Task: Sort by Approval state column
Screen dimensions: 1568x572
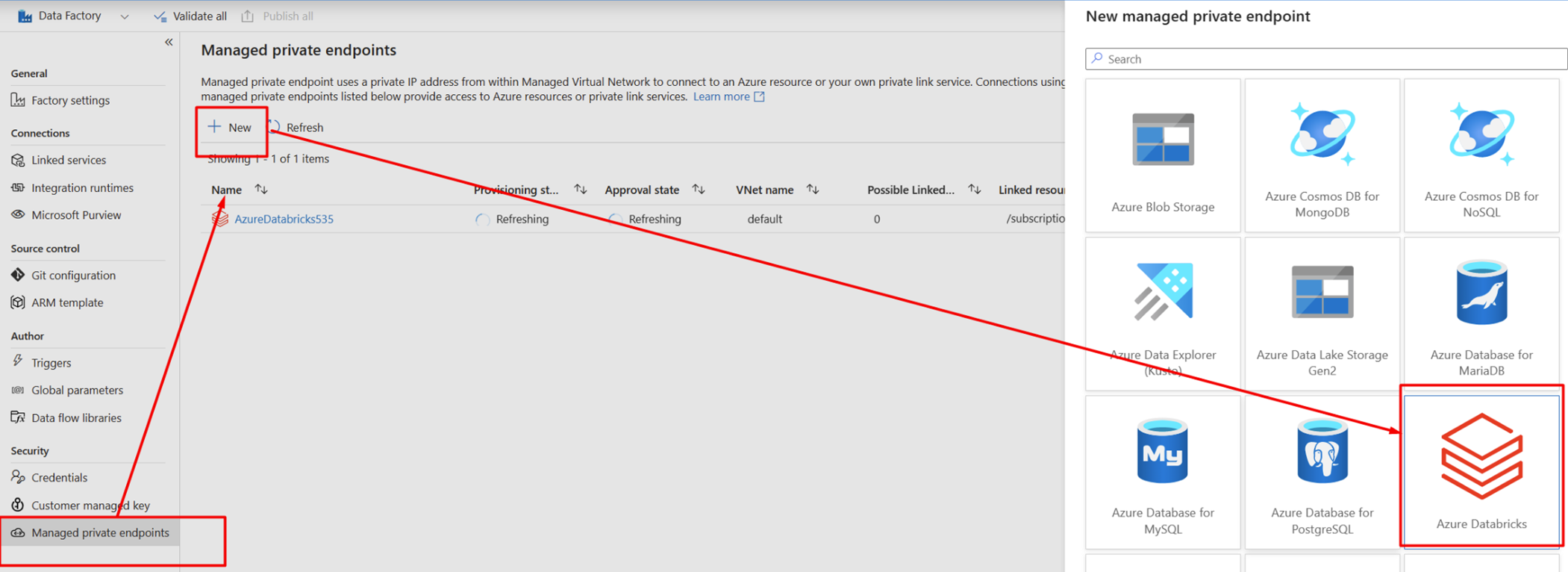Action: pyautogui.click(x=699, y=190)
